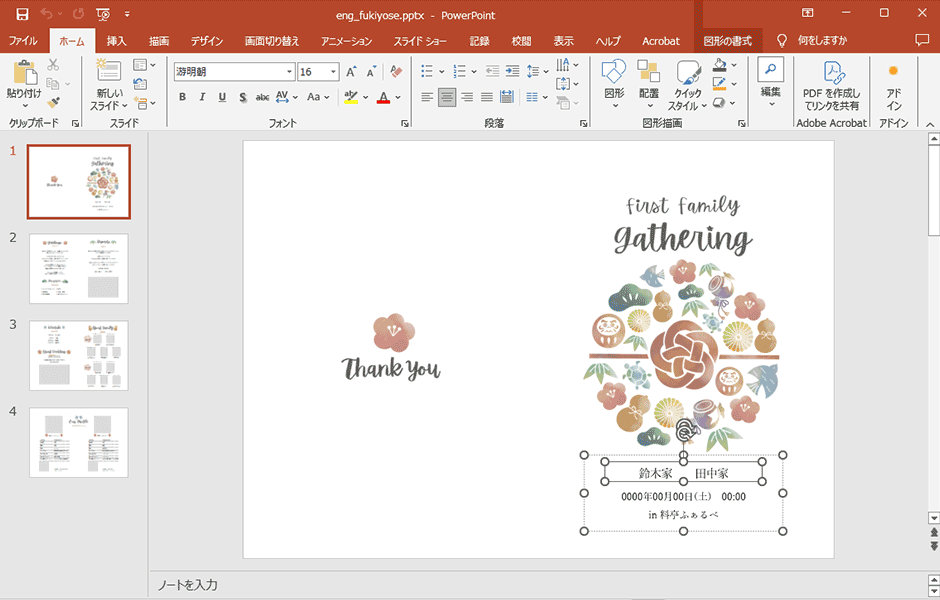
Task: Switch to the 挿入 ribbon tab
Action: (117, 41)
